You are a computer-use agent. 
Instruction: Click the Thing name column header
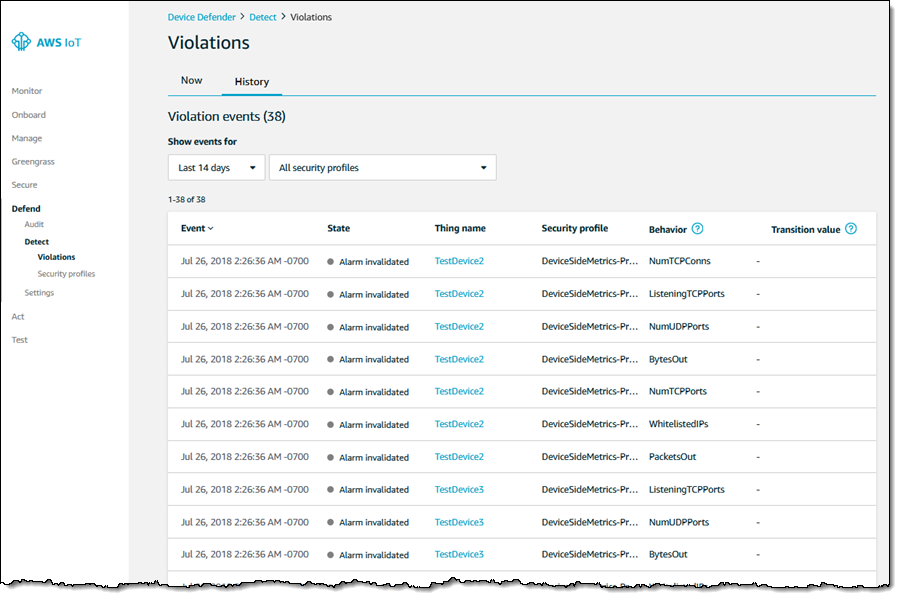460,229
